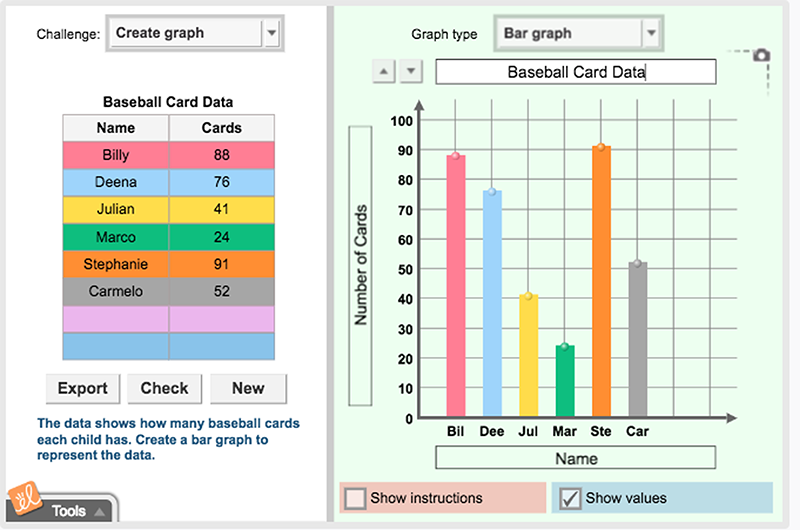The image size is (800, 530).
Task: Click the down arrow above the graph
Action: click(x=412, y=72)
